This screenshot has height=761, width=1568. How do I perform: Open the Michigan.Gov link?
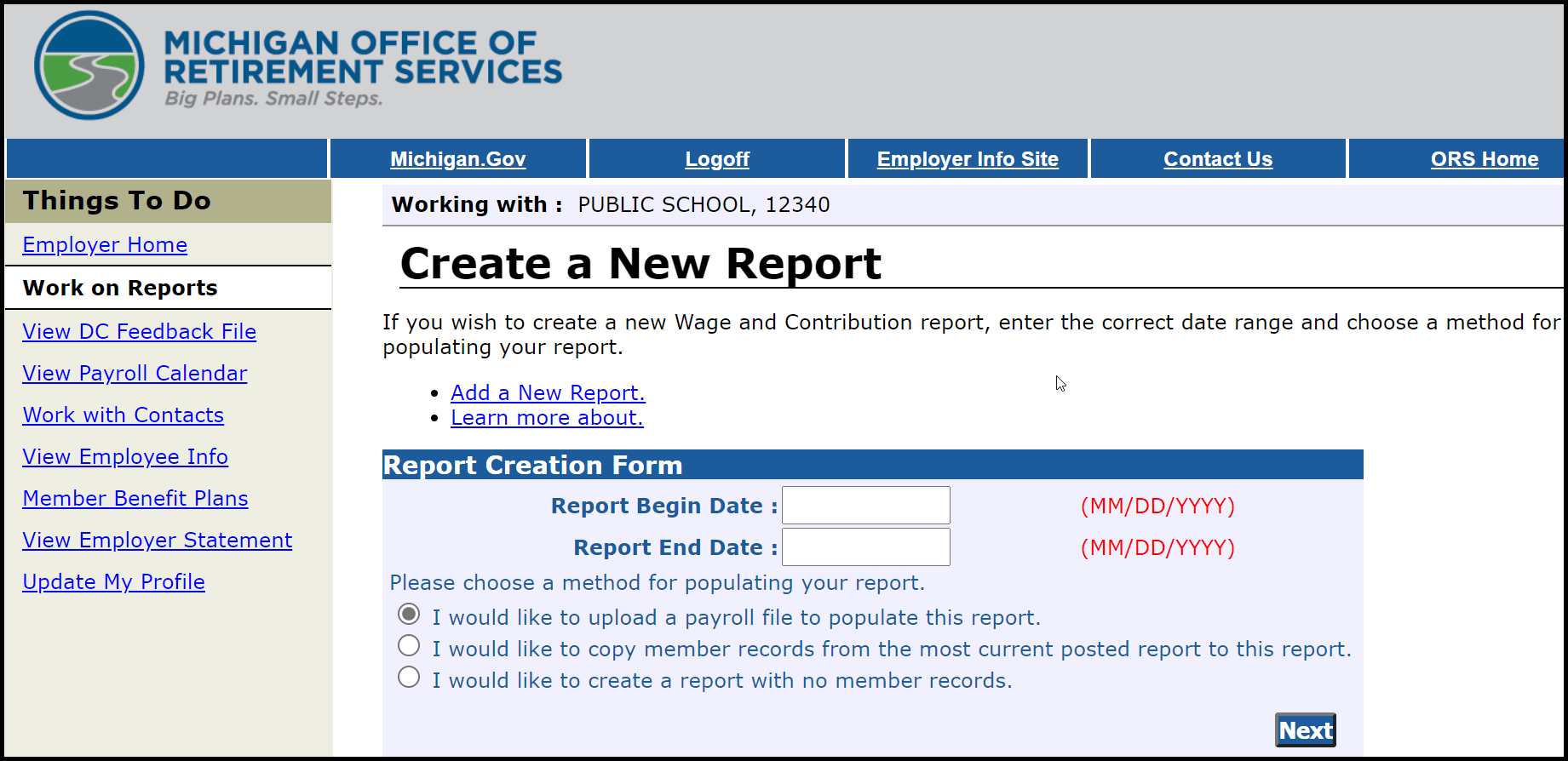pos(457,159)
